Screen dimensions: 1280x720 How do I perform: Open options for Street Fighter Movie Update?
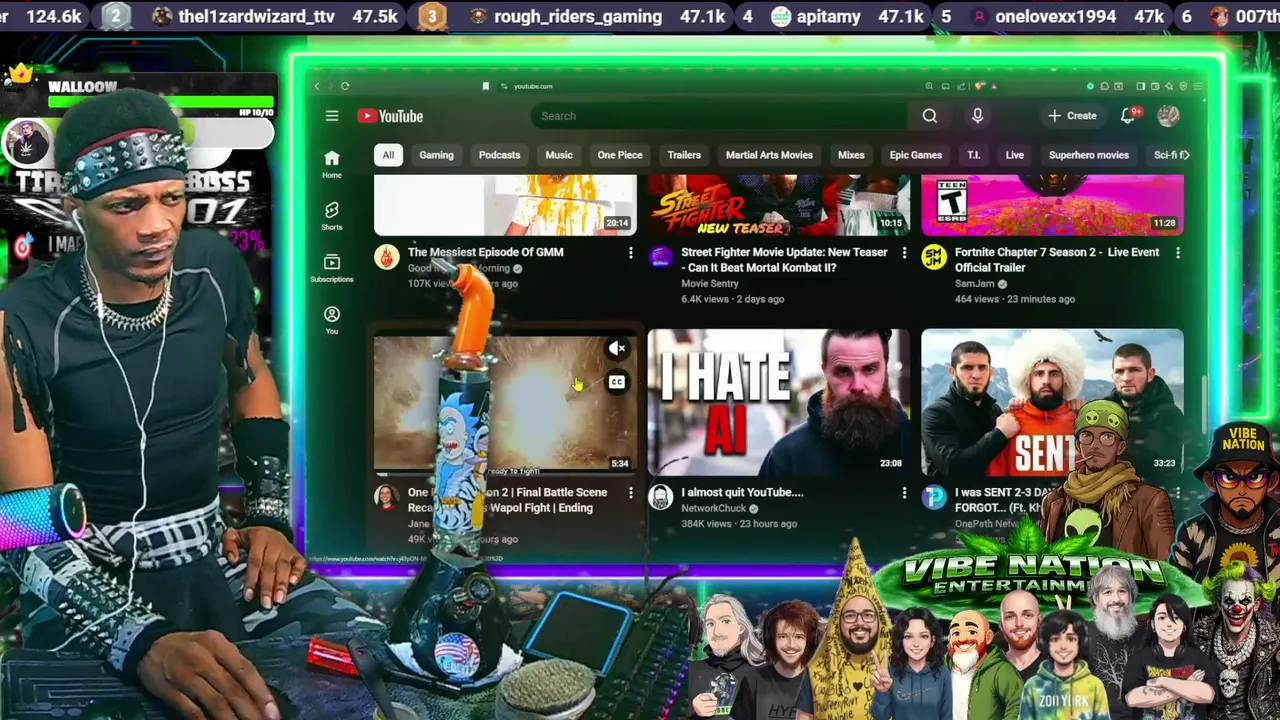pos(904,253)
